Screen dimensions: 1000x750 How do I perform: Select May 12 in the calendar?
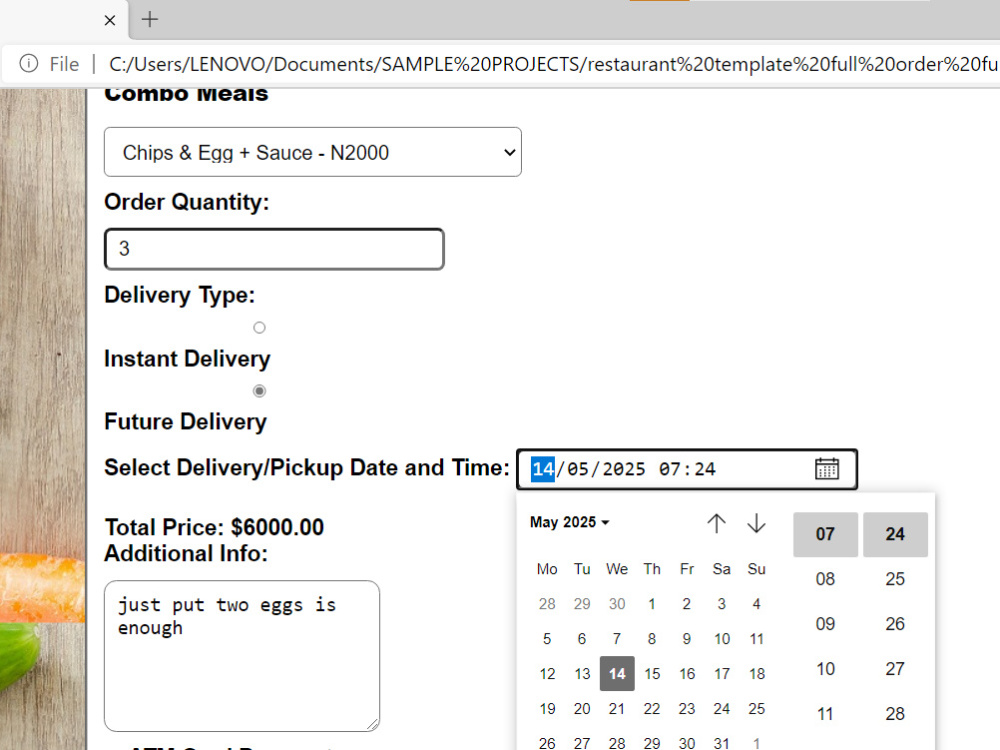click(547, 673)
